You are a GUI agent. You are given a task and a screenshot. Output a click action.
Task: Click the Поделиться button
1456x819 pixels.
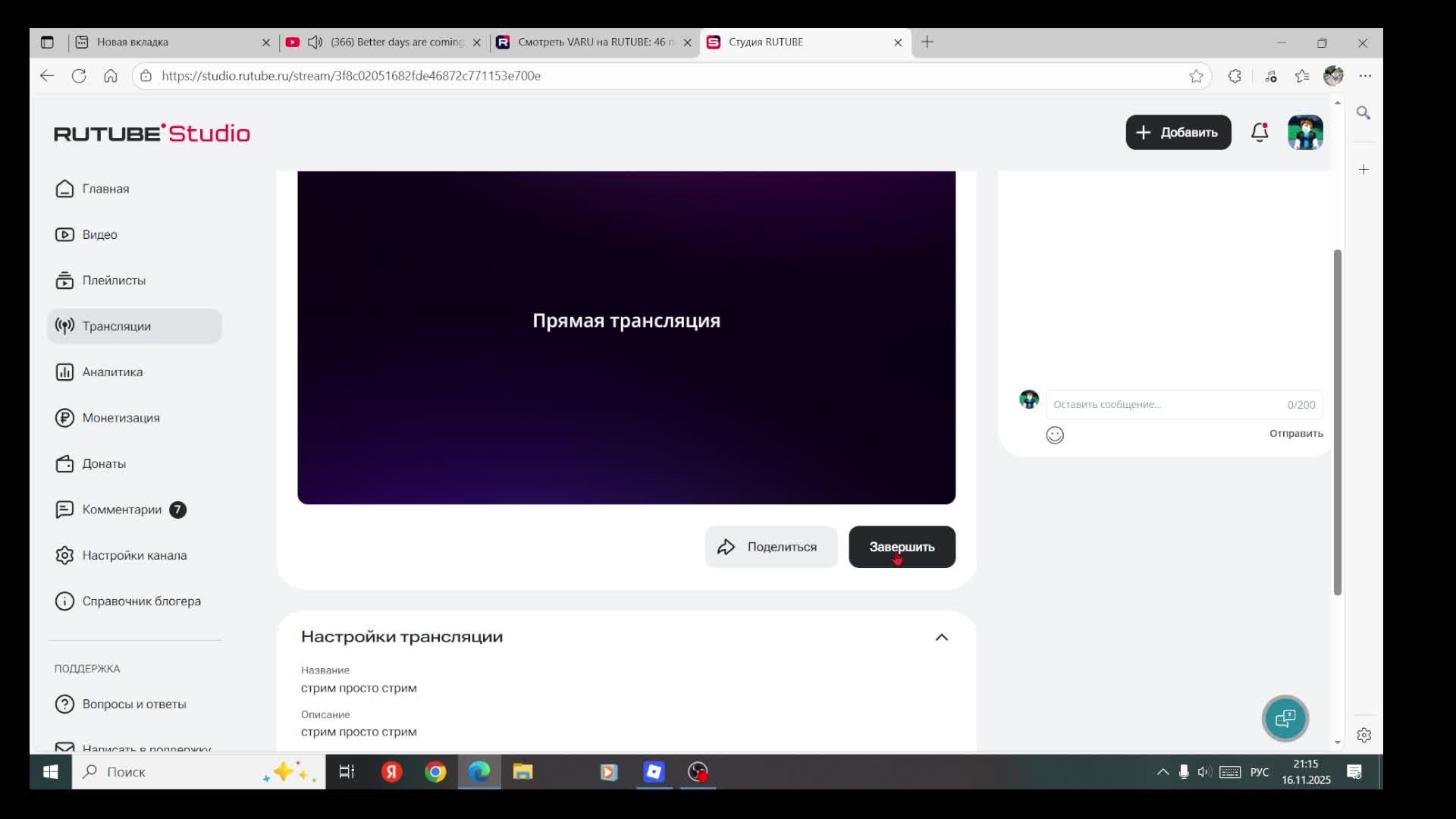click(770, 547)
